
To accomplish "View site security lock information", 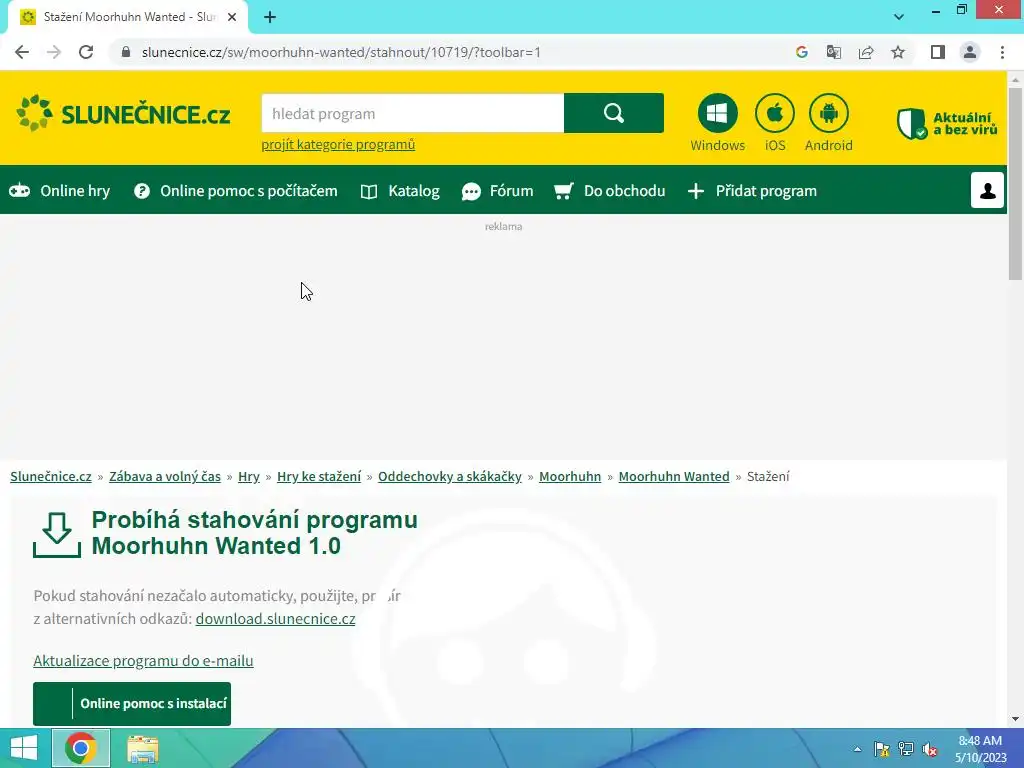I will 126,52.
